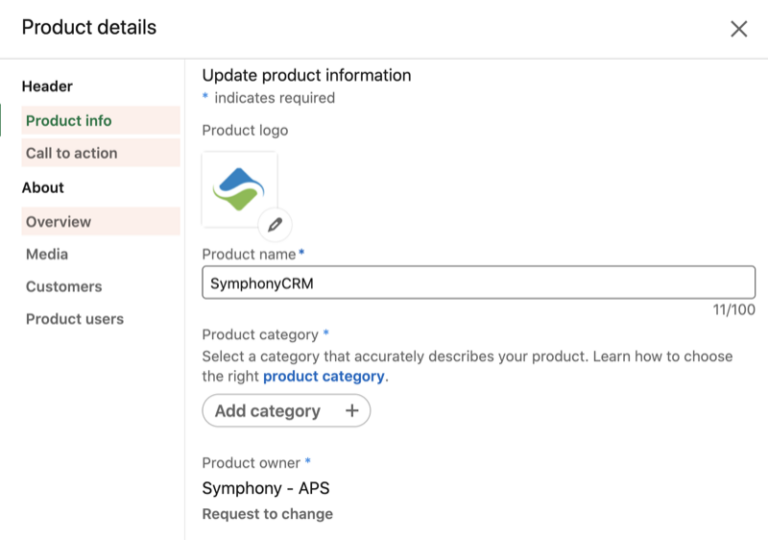This screenshot has height=540, width=768.
Task: Open the Media section
Action: click(x=47, y=254)
